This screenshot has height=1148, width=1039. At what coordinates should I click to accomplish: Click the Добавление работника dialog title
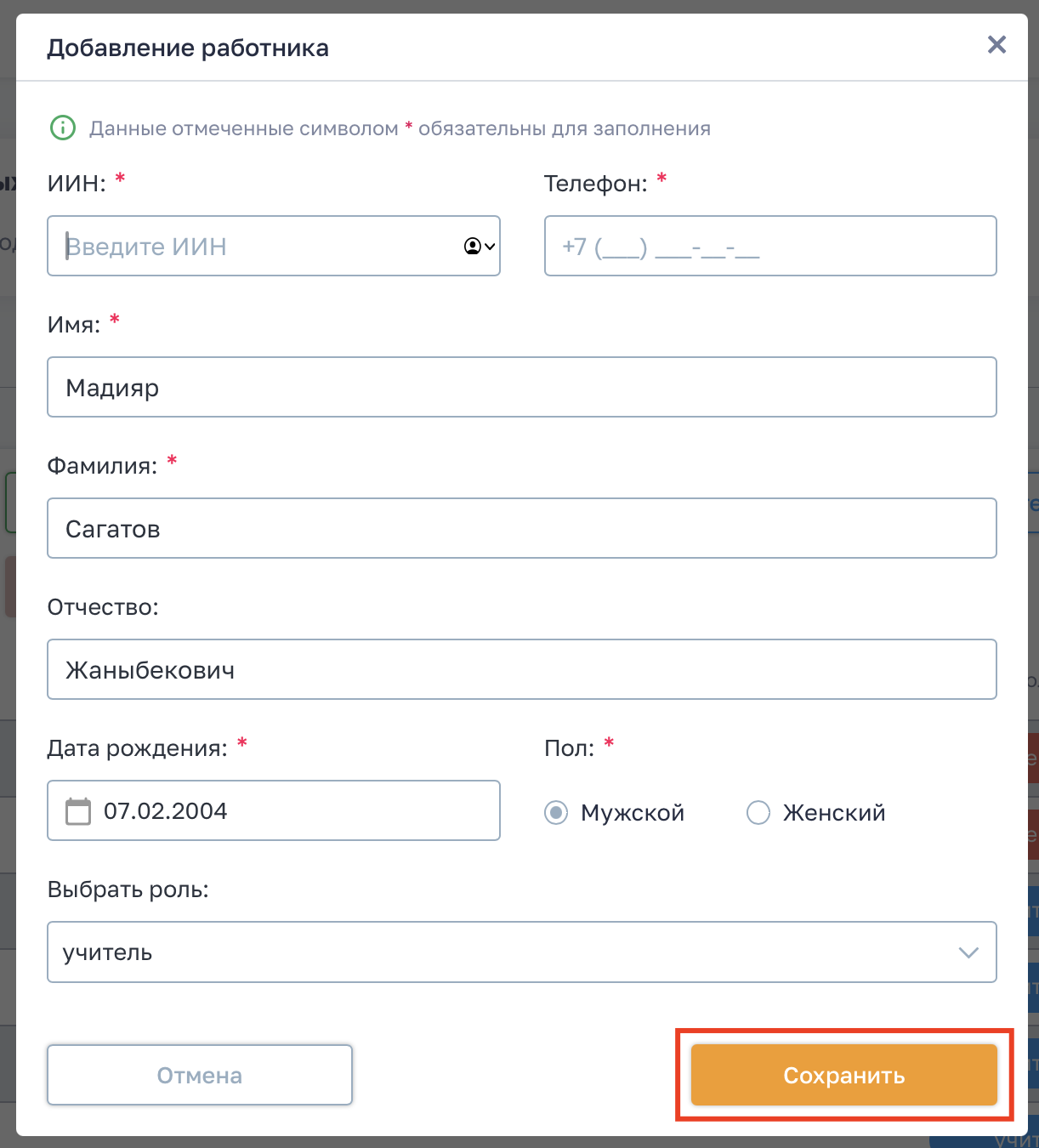(188, 48)
